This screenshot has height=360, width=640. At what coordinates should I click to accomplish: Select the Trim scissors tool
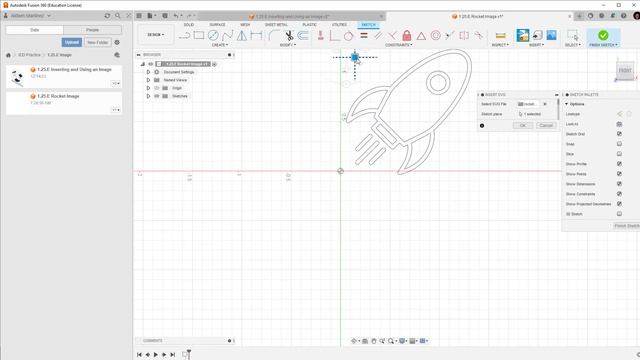tap(289, 36)
